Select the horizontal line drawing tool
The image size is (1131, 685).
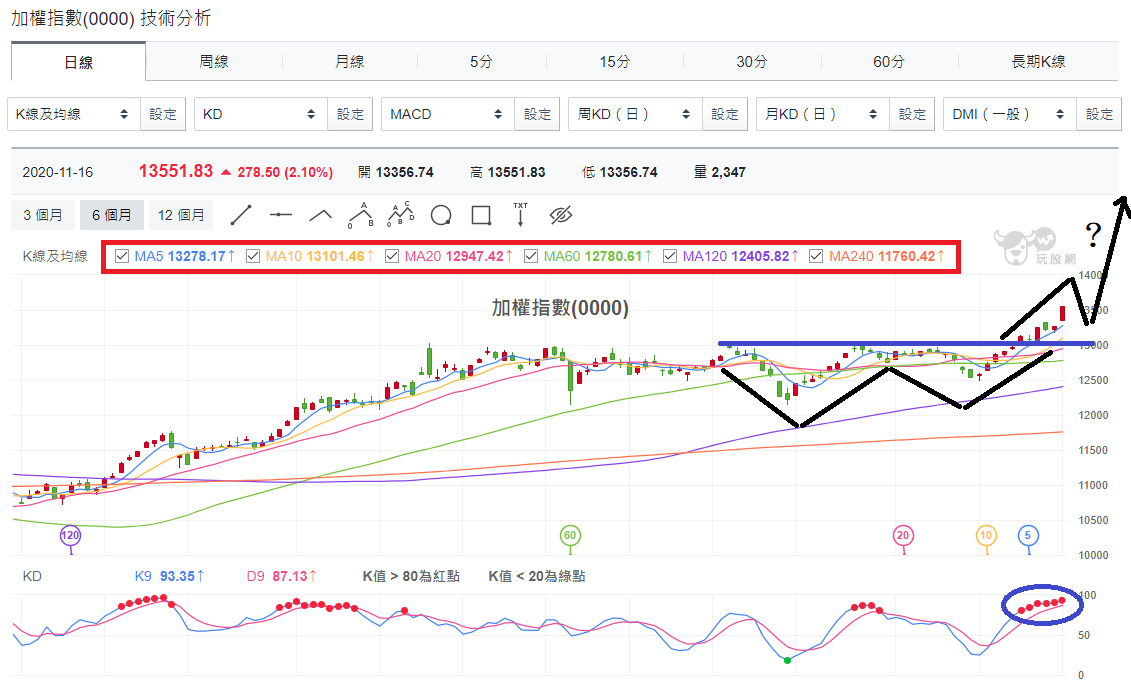point(281,215)
